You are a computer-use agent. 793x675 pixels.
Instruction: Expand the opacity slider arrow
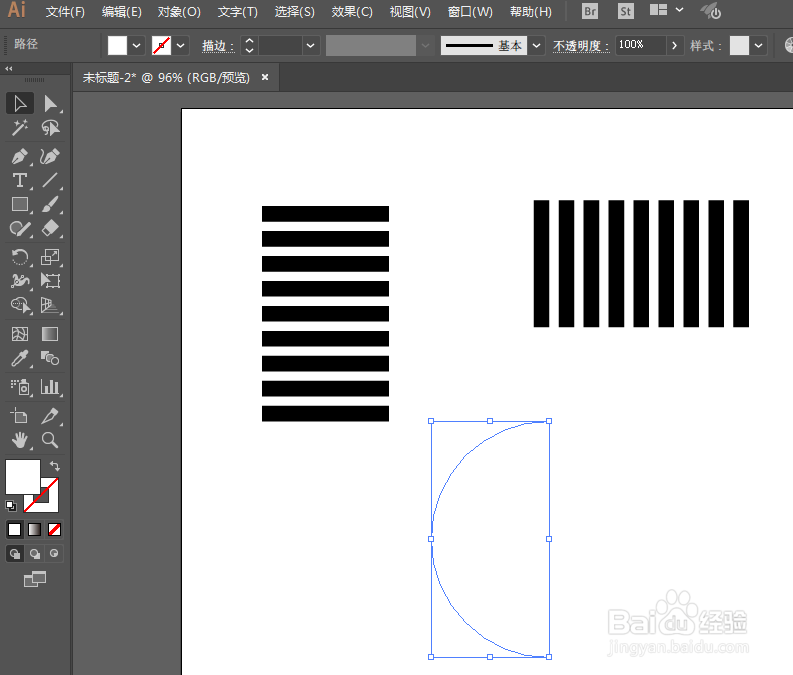[675, 46]
